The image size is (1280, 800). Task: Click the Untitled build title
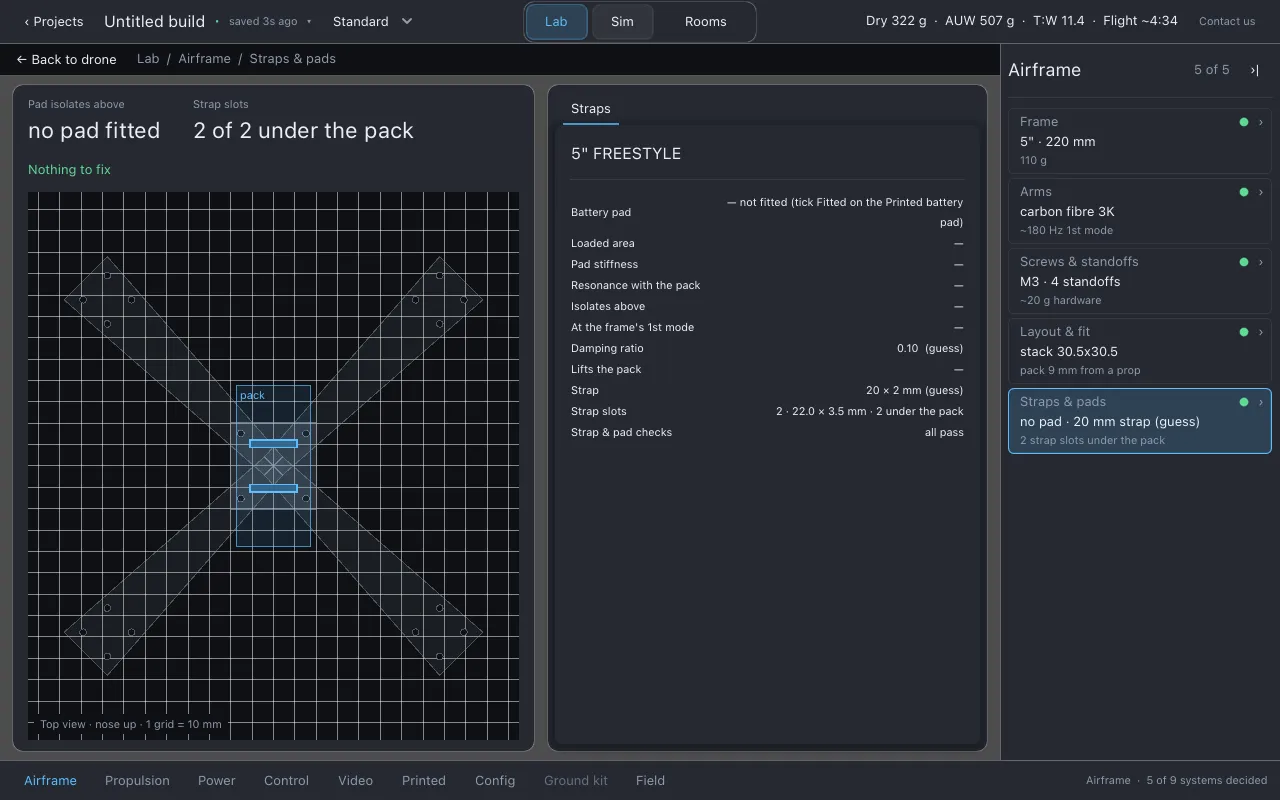(154, 21)
